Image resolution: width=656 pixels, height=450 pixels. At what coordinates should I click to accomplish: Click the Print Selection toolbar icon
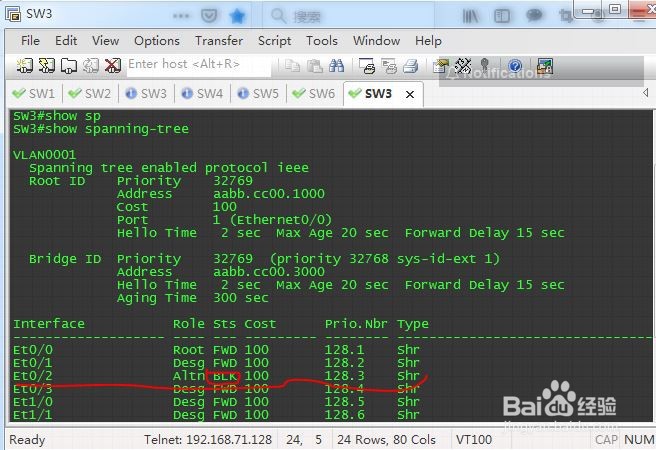[389, 66]
